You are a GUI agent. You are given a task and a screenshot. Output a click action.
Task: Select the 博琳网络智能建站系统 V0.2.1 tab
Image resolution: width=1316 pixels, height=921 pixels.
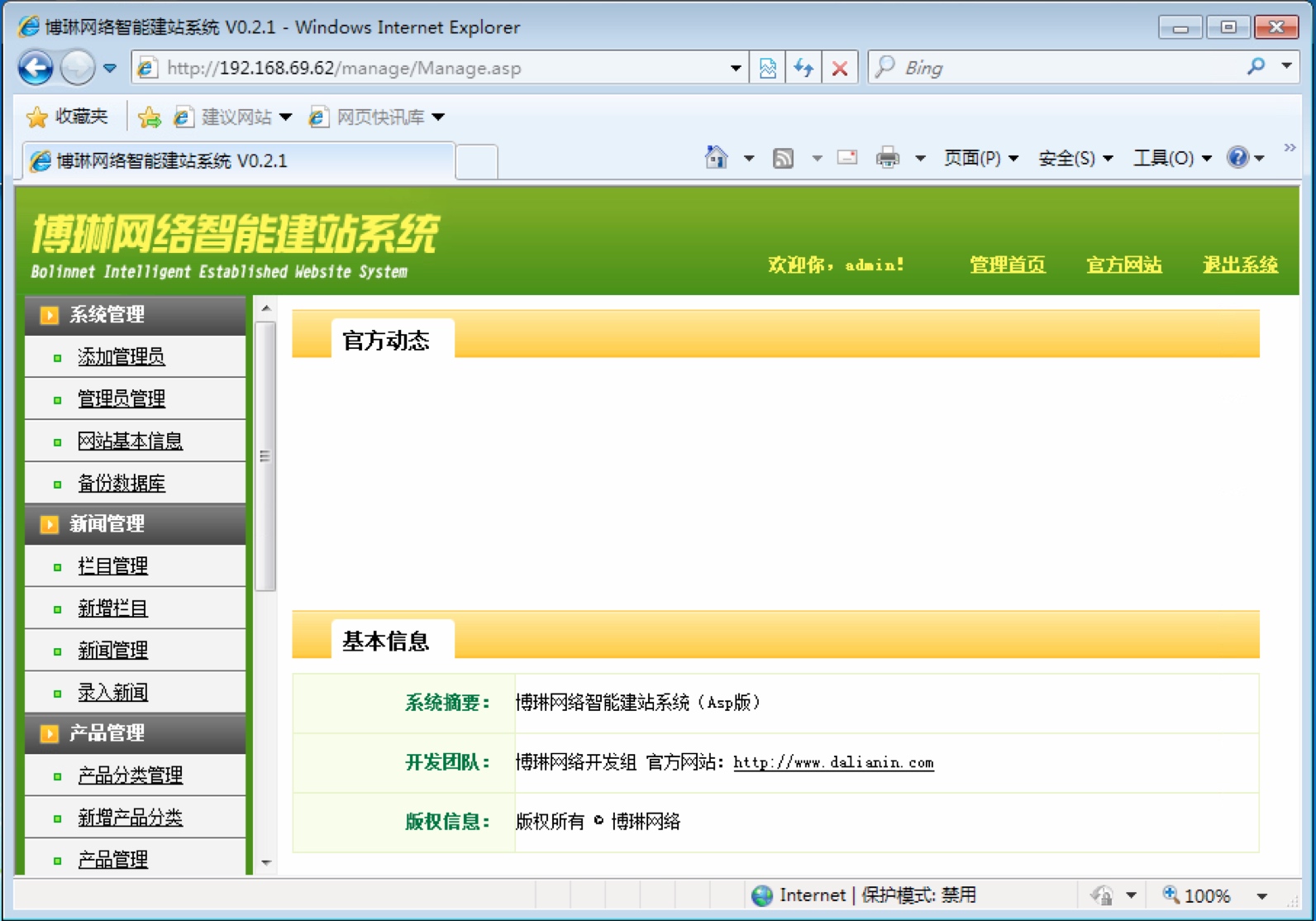240,160
